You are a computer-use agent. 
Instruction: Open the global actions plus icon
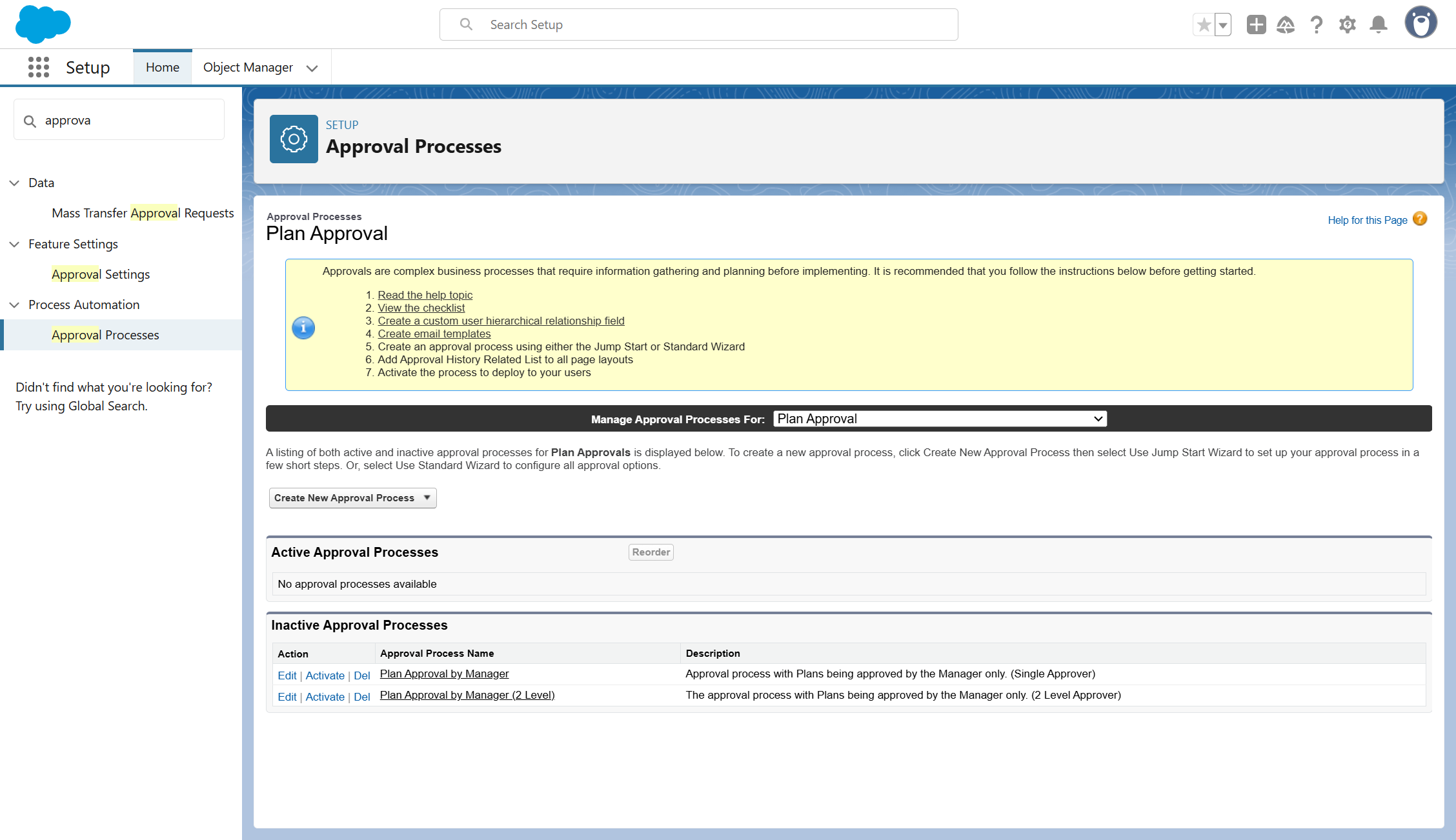tap(1256, 25)
